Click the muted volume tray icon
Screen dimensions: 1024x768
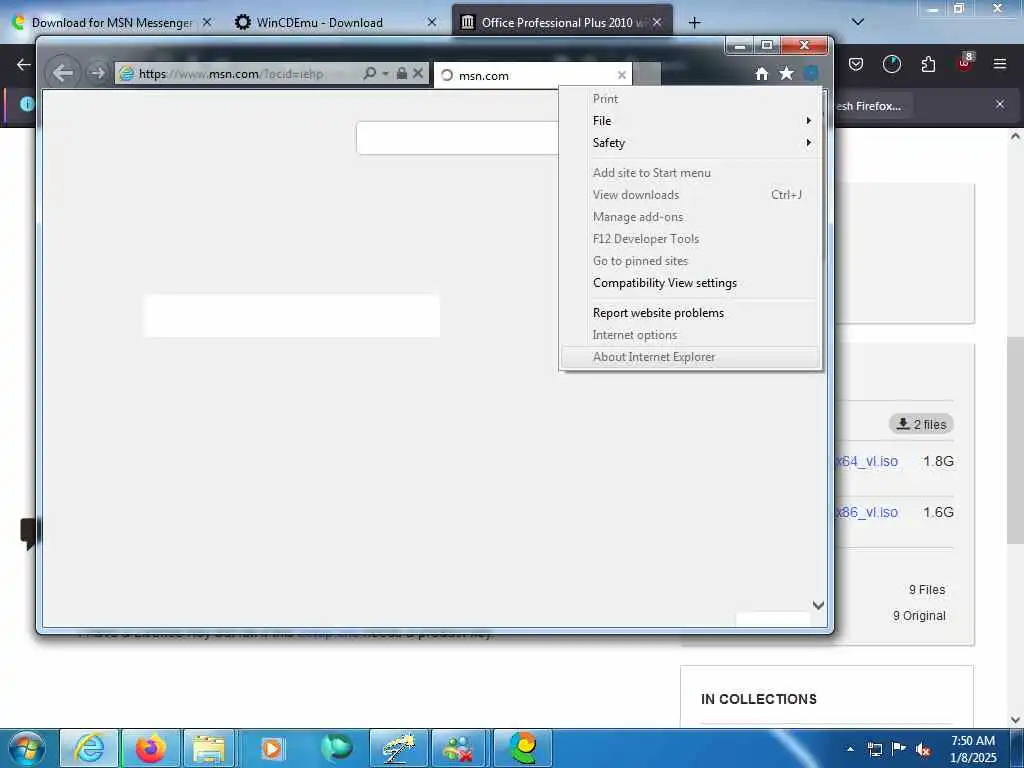click(x=923, y=750)
